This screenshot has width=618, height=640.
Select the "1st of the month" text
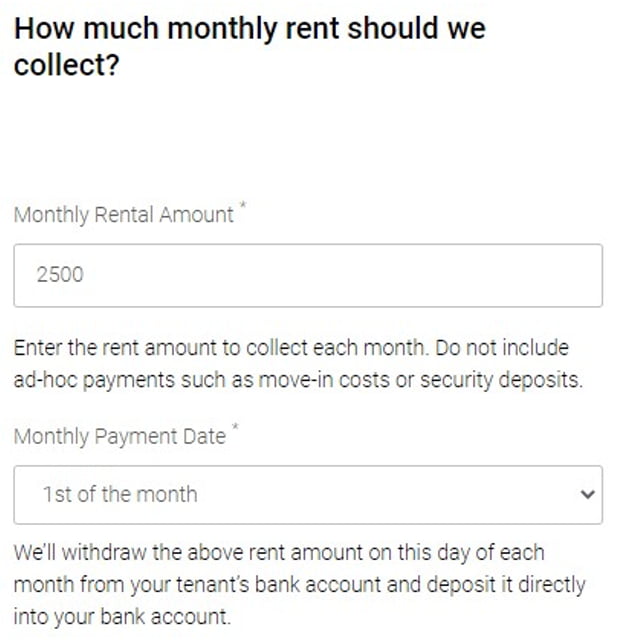(x=120, y=494)
